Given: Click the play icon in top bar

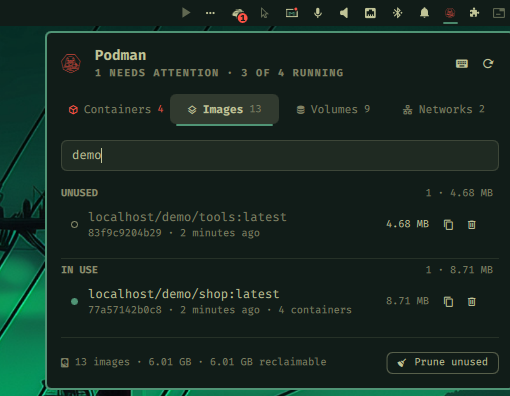Looking at the screenshot, I should point(186,13).
